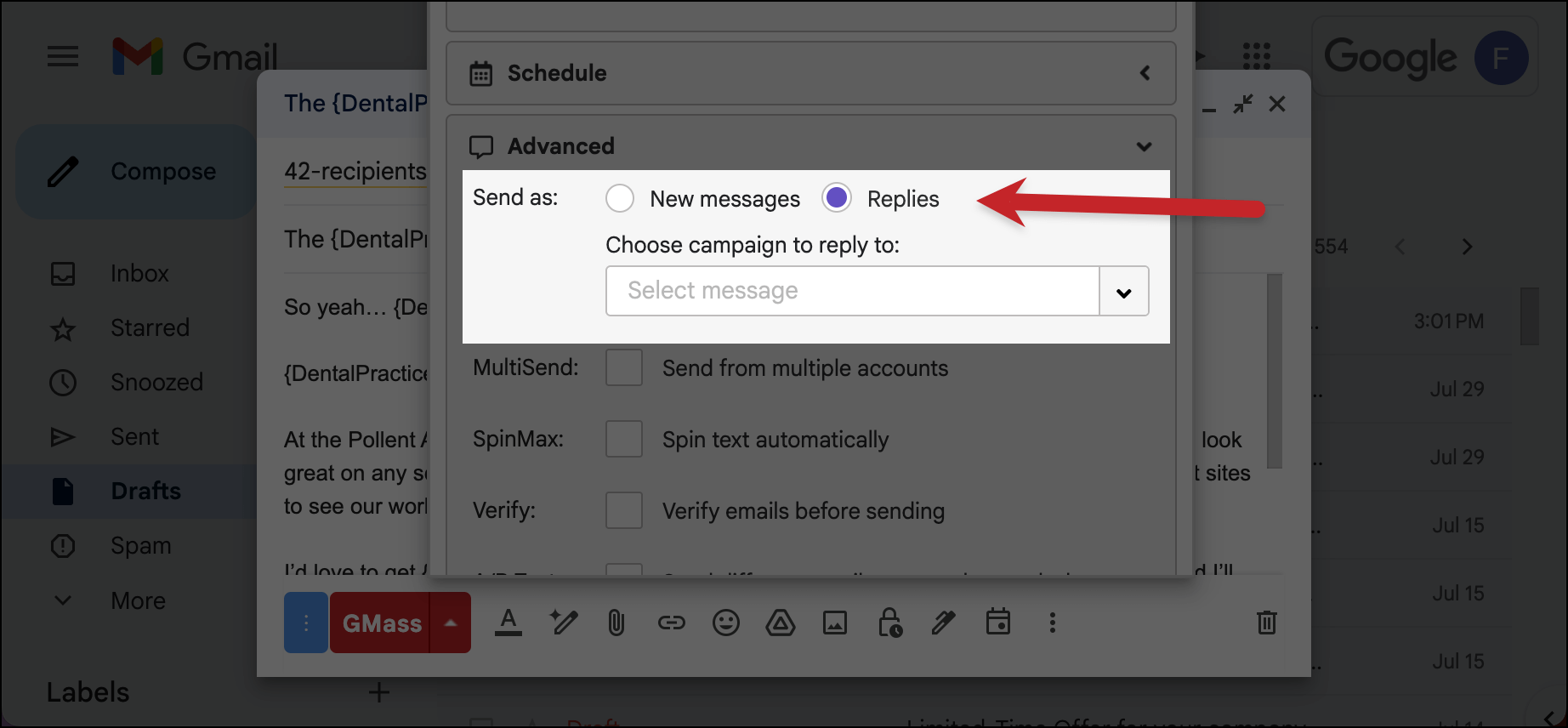1568x728 pixels.
Task: Select the Replies radio button
Action: (837, 198)
